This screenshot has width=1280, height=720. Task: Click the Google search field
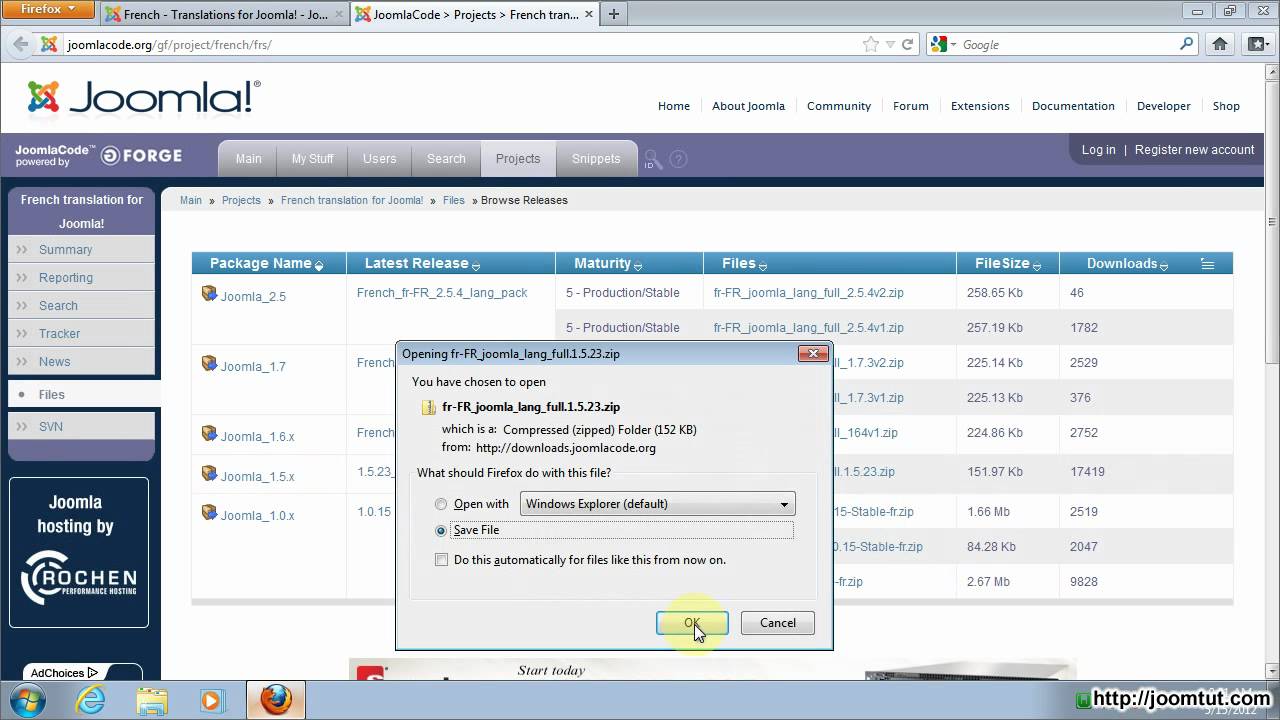(1068, 44)
